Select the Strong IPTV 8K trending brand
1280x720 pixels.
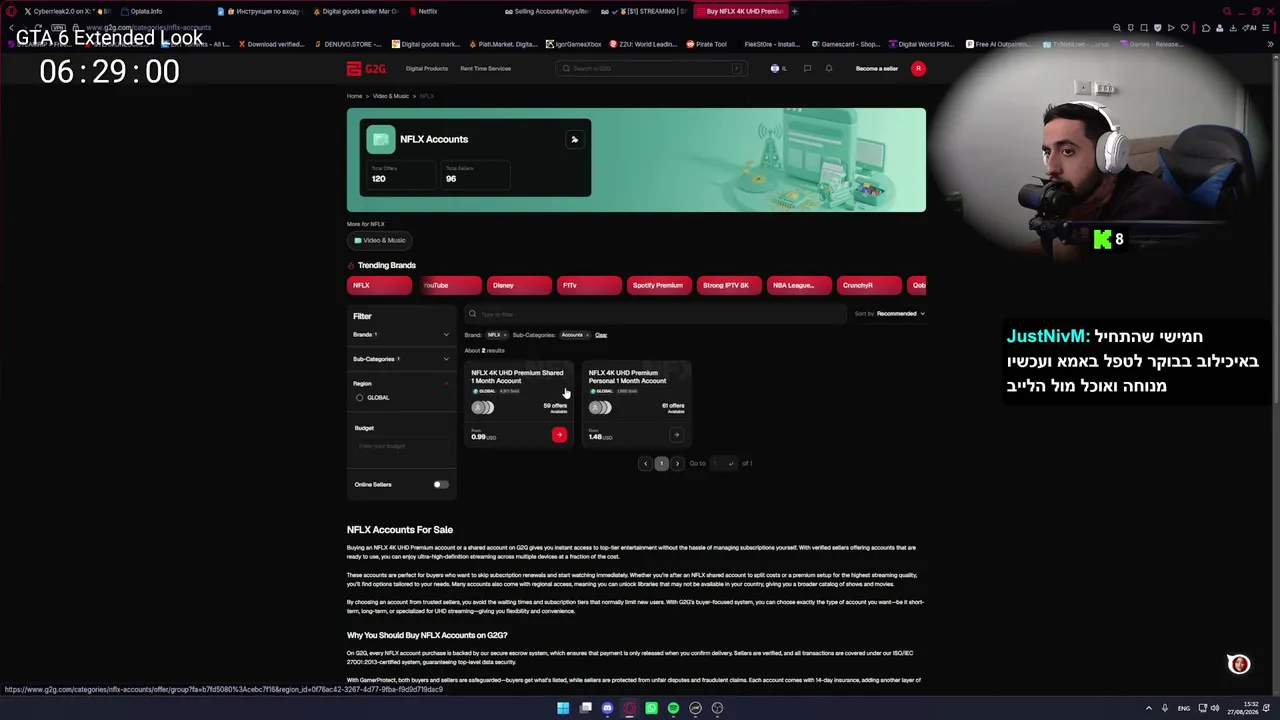coord(729,285)
